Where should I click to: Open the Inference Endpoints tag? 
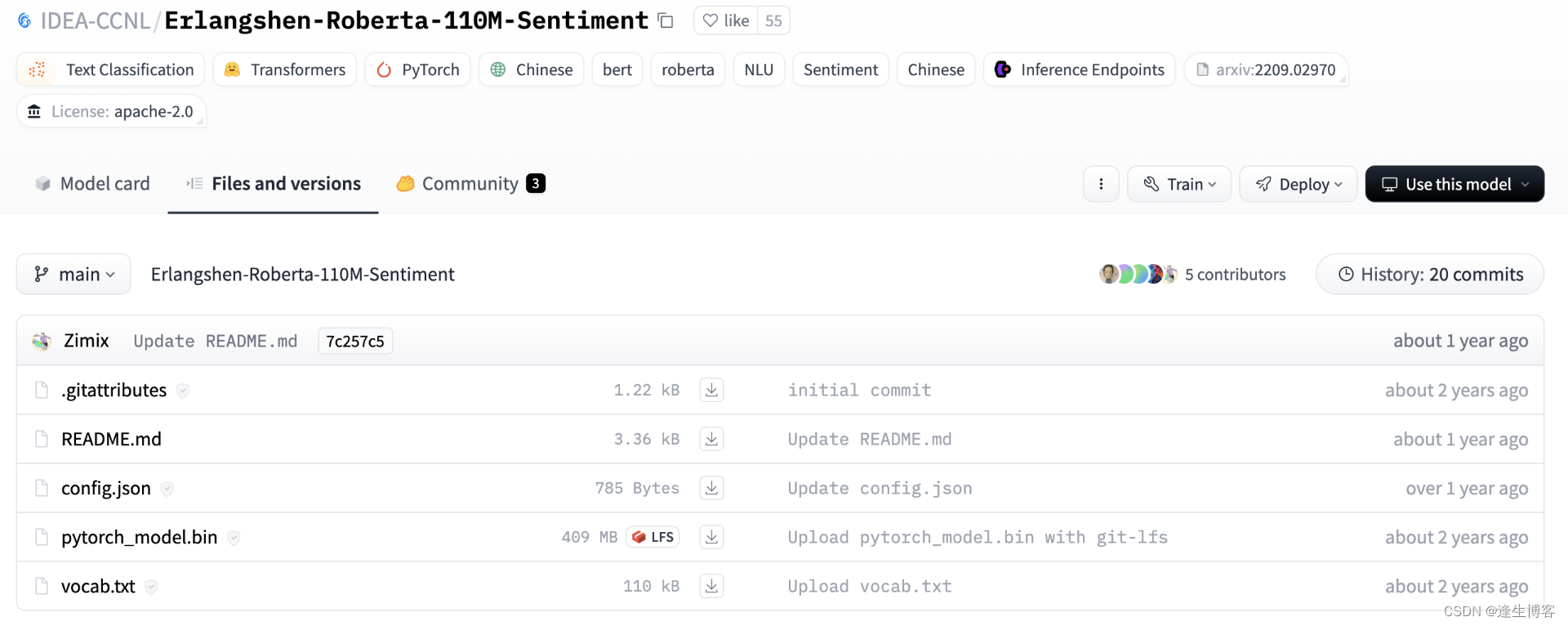(x=1079, y=69)
